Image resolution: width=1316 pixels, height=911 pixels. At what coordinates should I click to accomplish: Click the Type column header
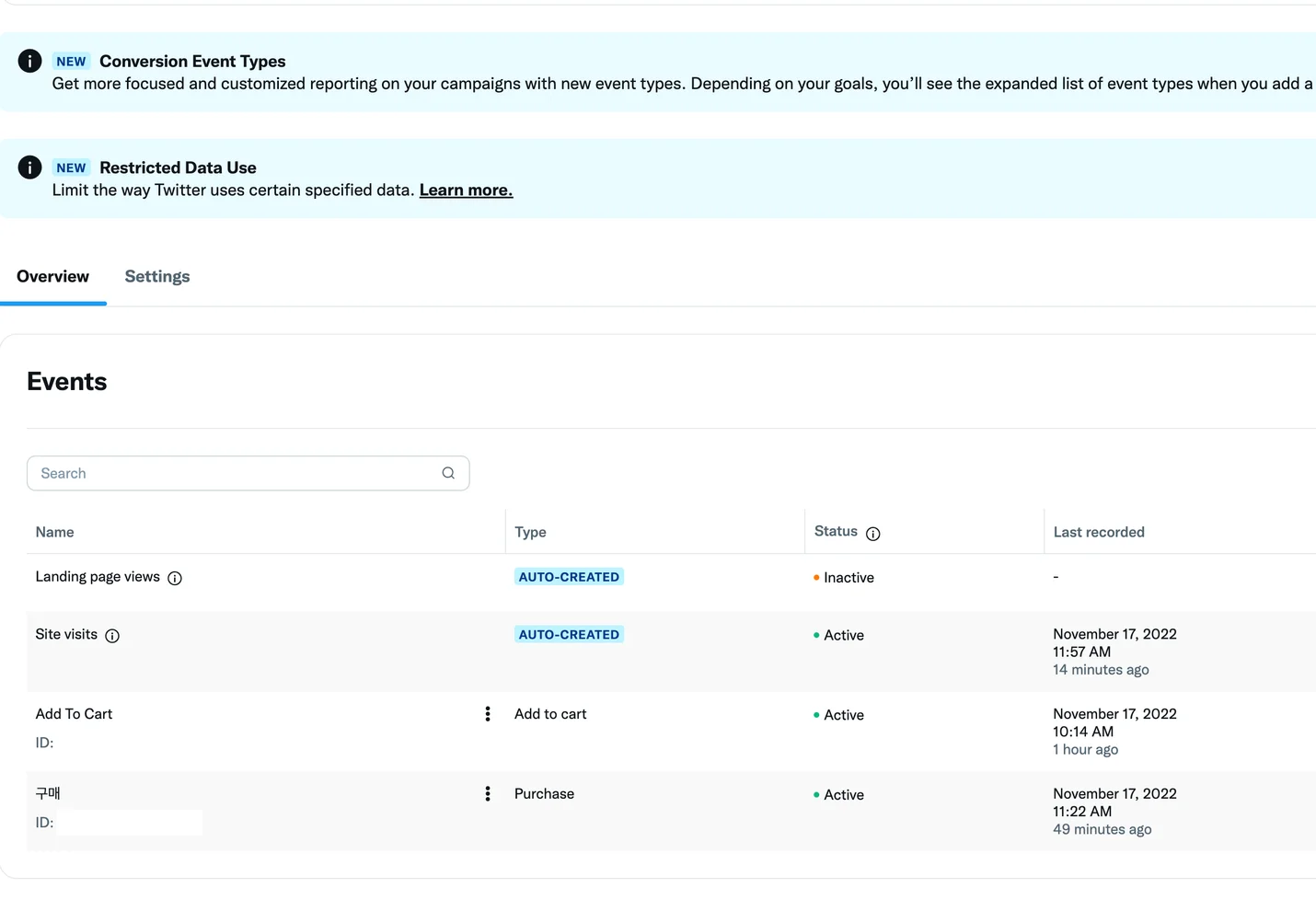coord(530,532)
